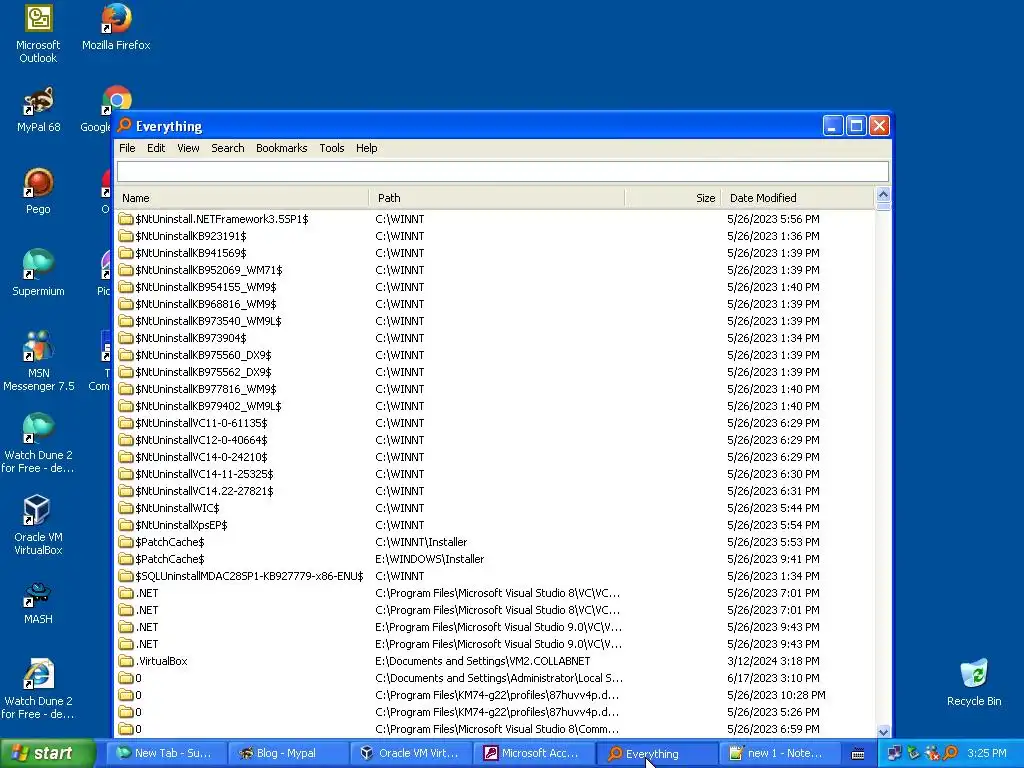Click folder icon of $SQLUninstallMDAC28SP1 row
This screenshot has width=1024, height=768.
tap(125, 576)
